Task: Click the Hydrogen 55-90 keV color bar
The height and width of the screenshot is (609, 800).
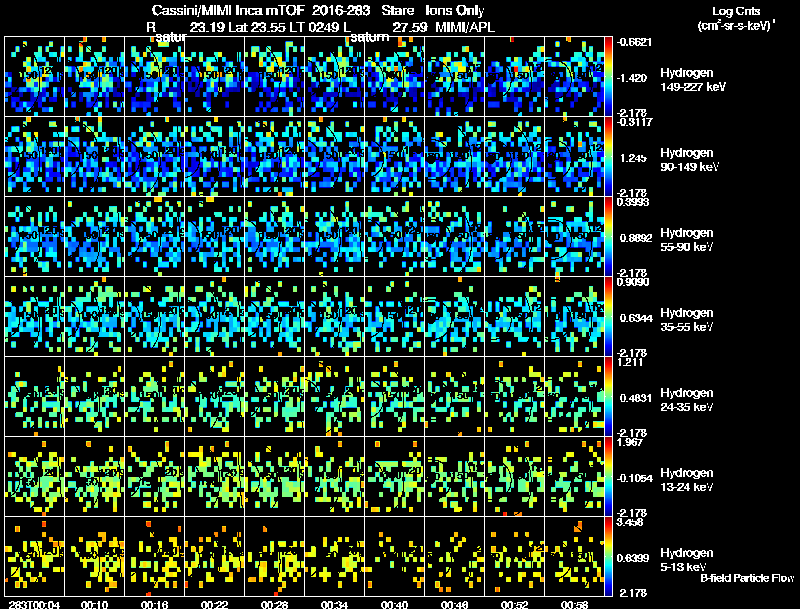Action: 608,237
